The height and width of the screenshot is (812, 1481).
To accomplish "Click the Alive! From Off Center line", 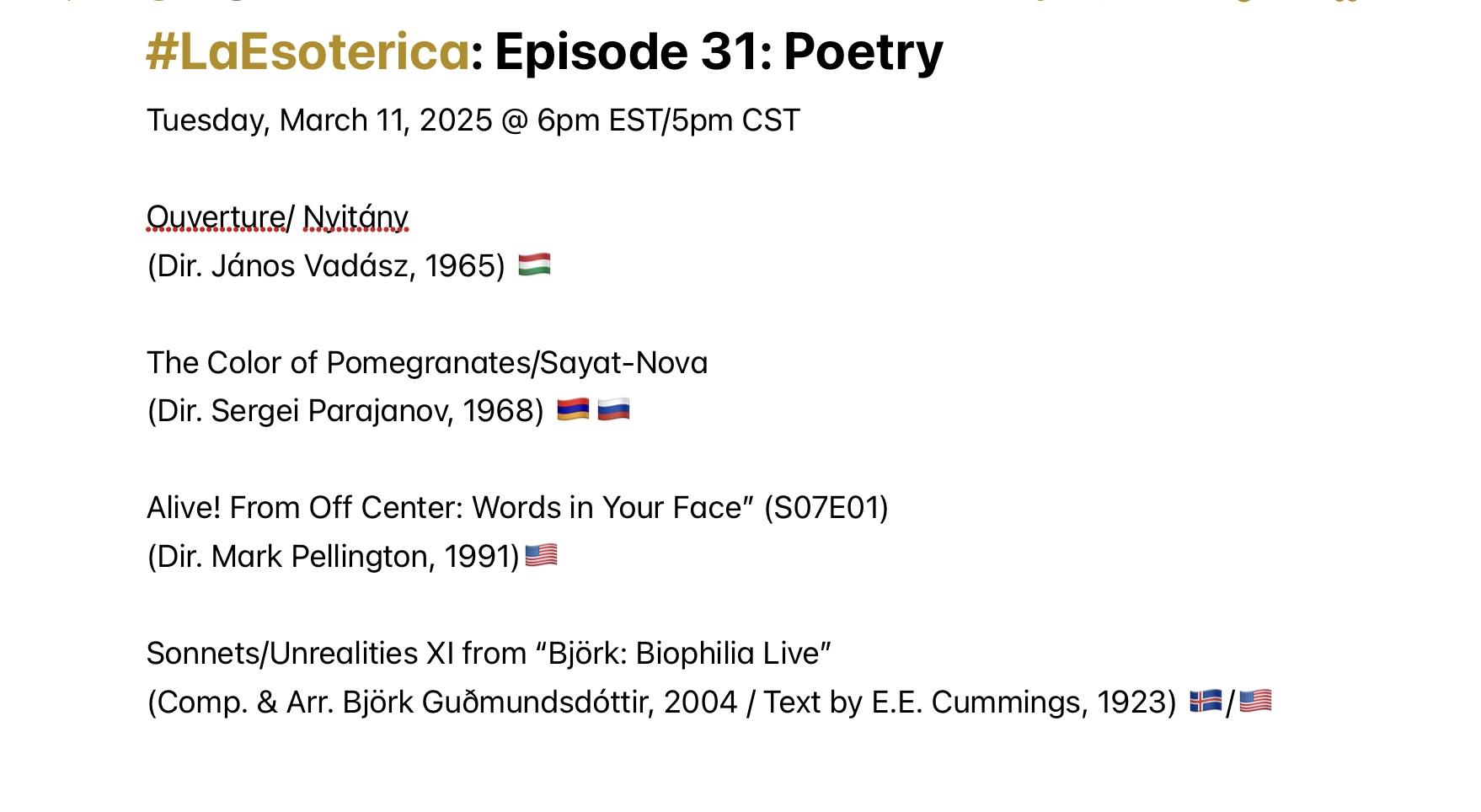I will [517, 508].
